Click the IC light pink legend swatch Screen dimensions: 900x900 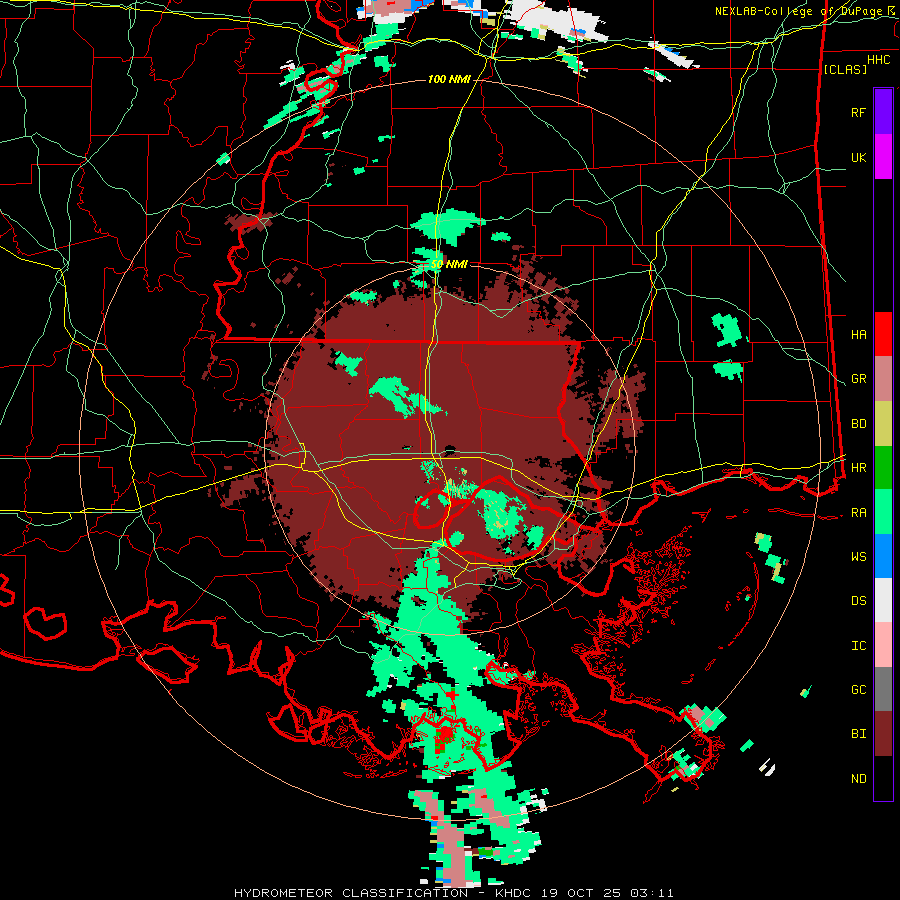[883, 645]
